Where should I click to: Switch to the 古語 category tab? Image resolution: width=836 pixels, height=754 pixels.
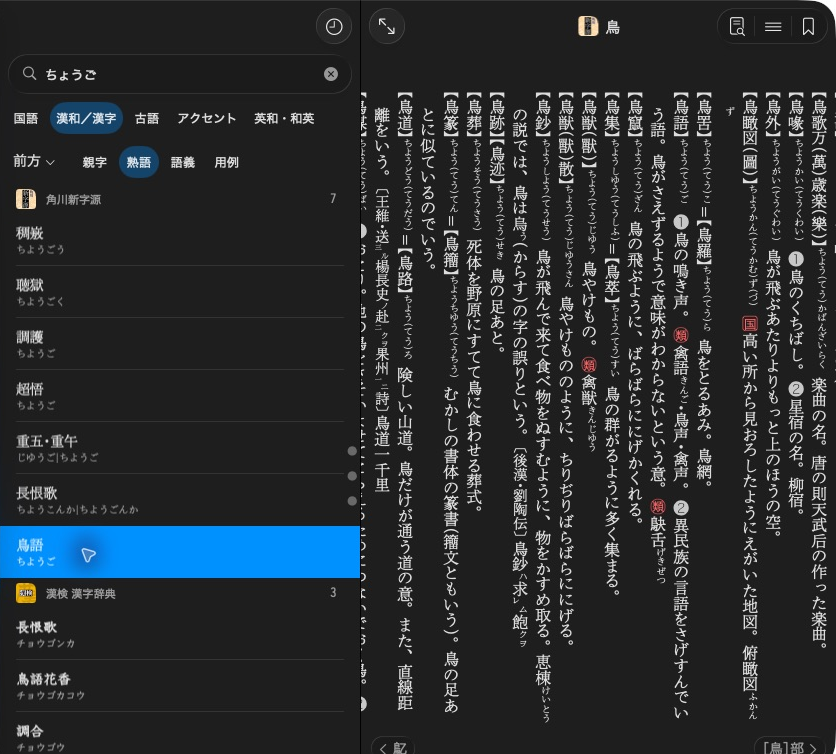pos(147,118)
